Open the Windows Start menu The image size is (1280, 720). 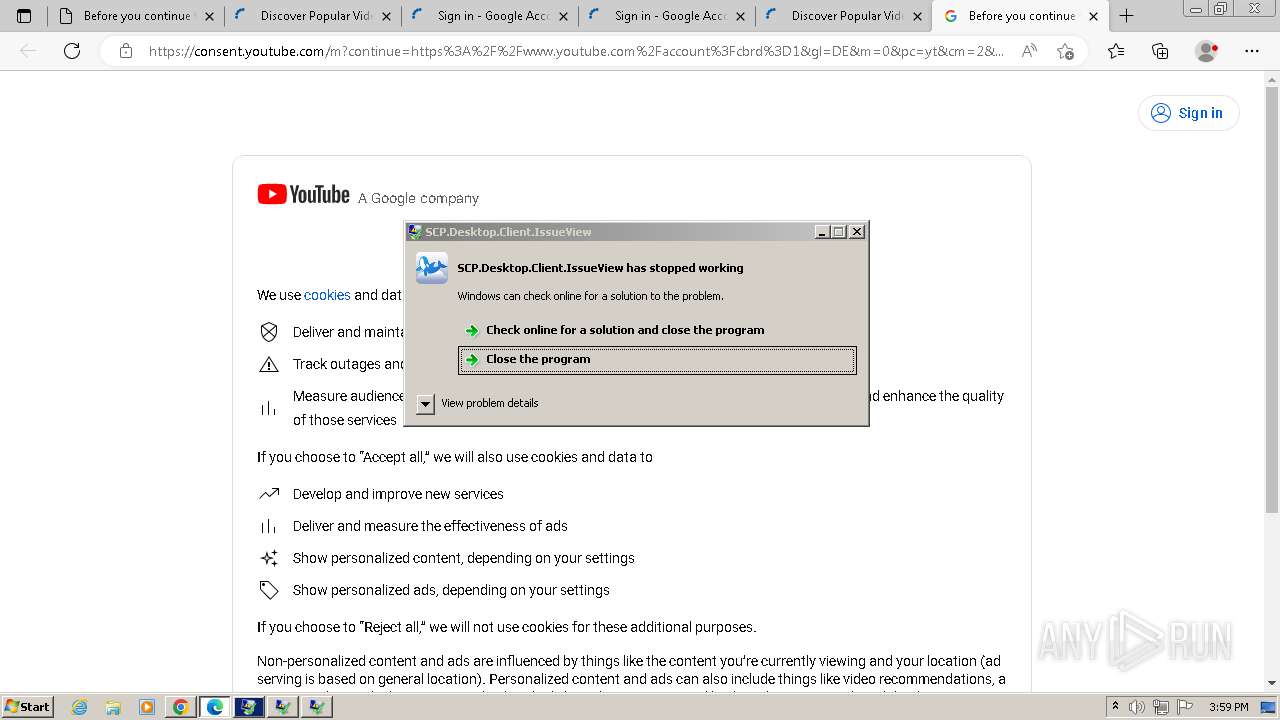pyautogui.click(x=28, y=707)
